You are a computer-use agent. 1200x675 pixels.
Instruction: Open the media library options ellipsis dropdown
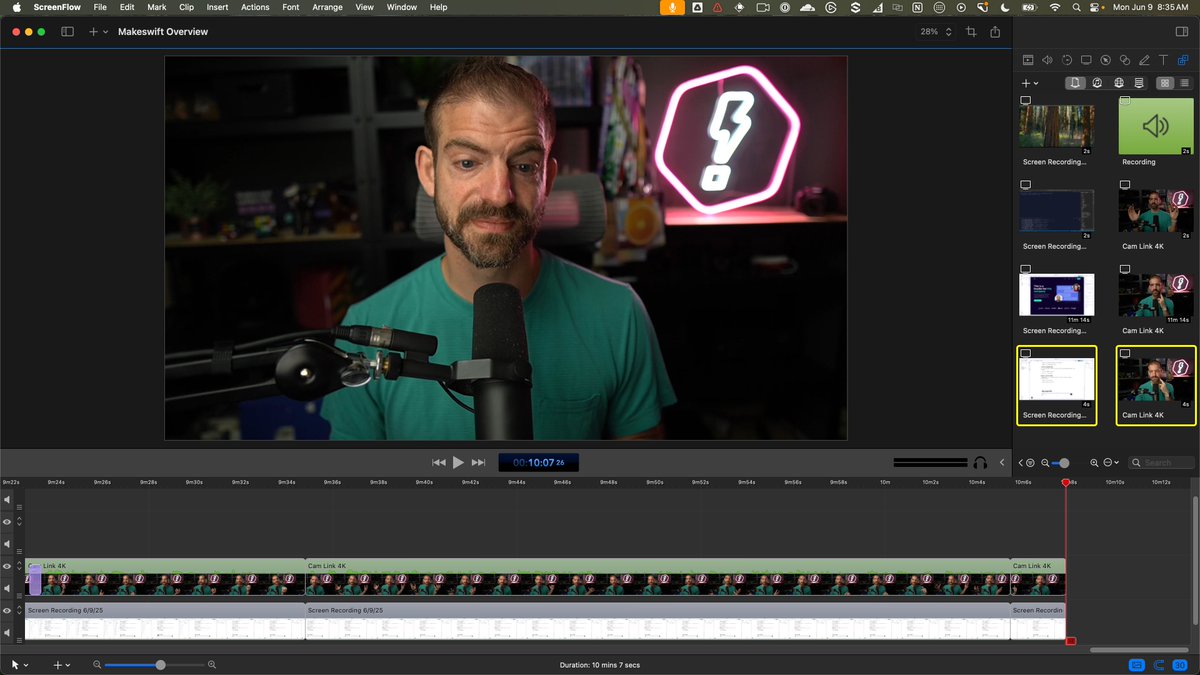coord(1110,463)
